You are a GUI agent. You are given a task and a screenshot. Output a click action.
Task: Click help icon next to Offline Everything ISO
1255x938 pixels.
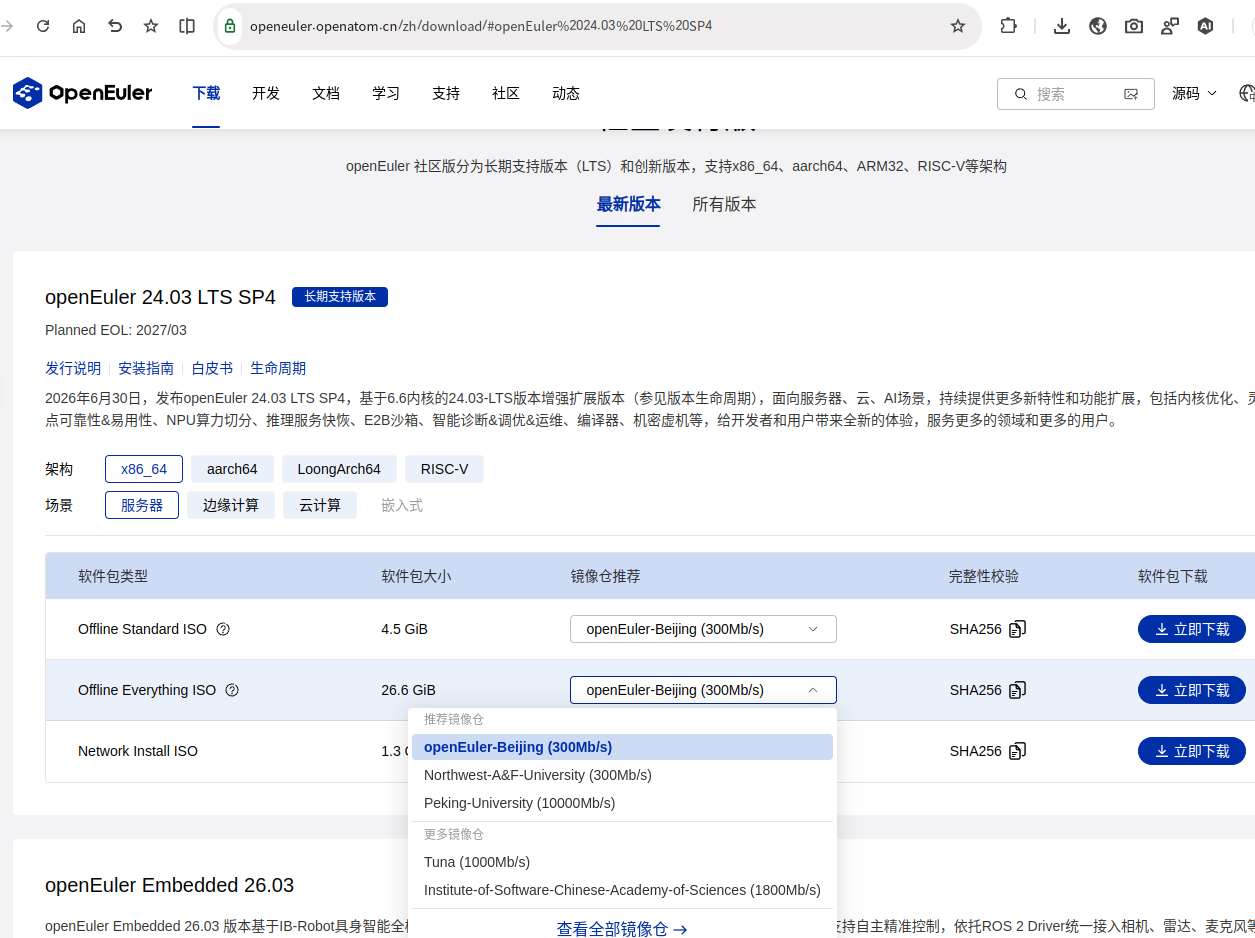232,690
